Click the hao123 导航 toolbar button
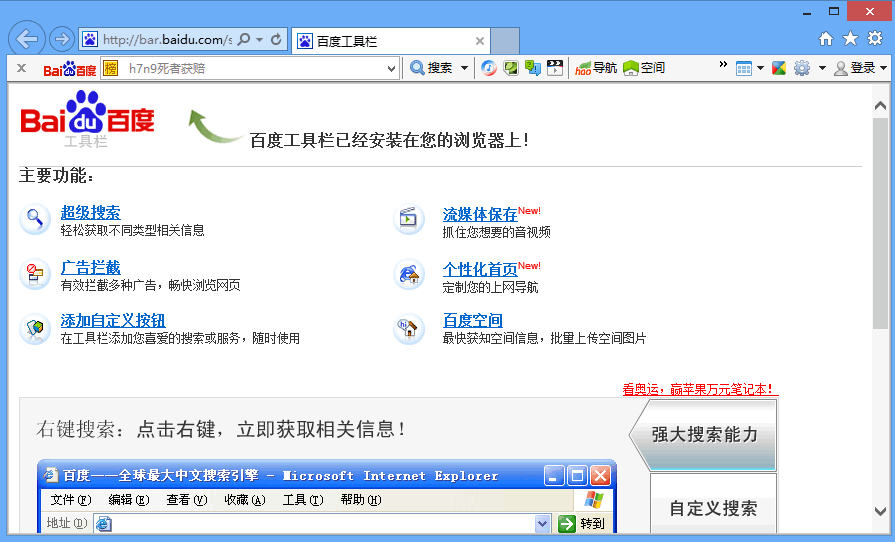895x542 pixels. (x=596, y=68)
